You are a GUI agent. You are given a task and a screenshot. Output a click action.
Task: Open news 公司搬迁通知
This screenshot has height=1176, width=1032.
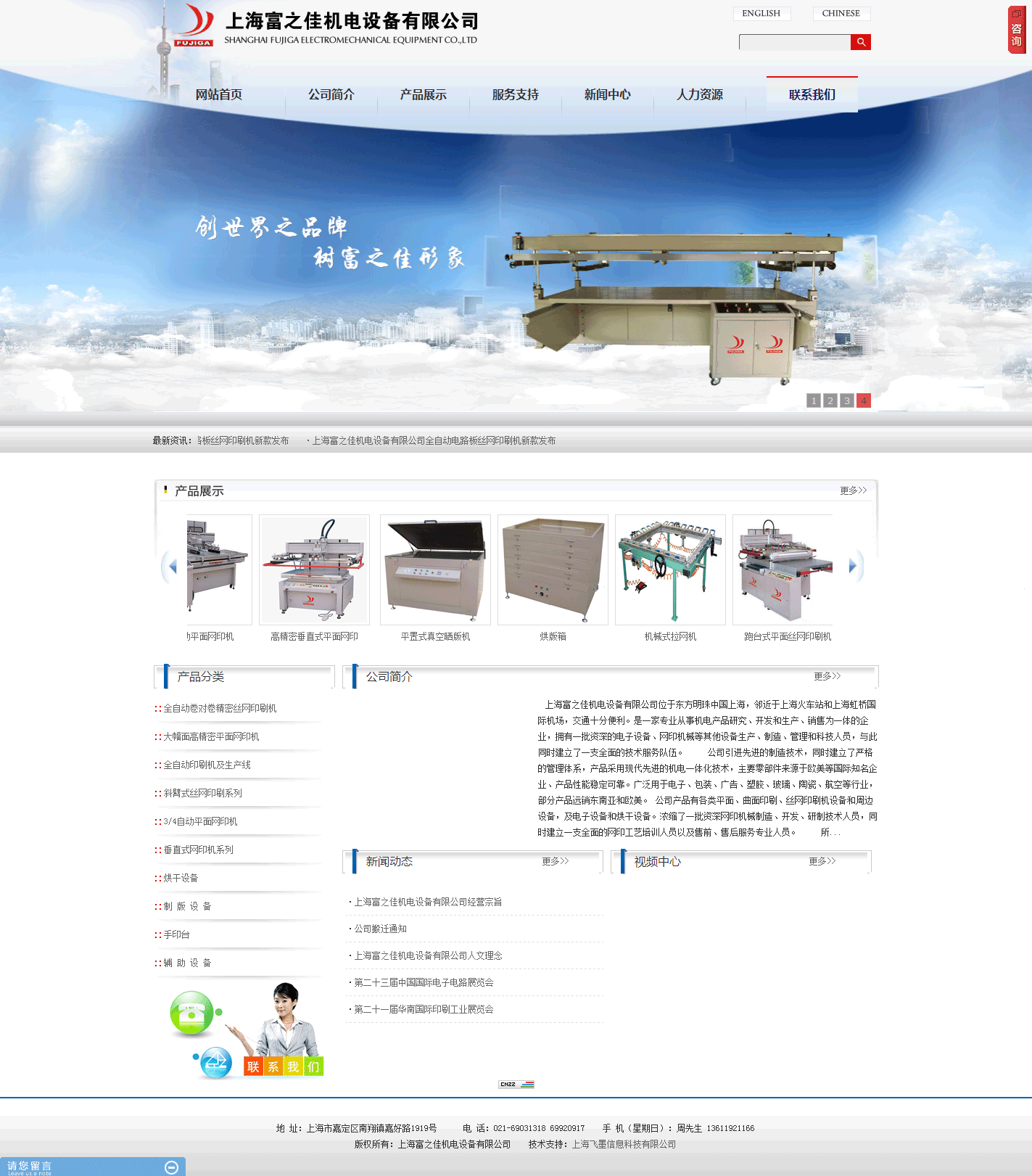coord(380,929)
